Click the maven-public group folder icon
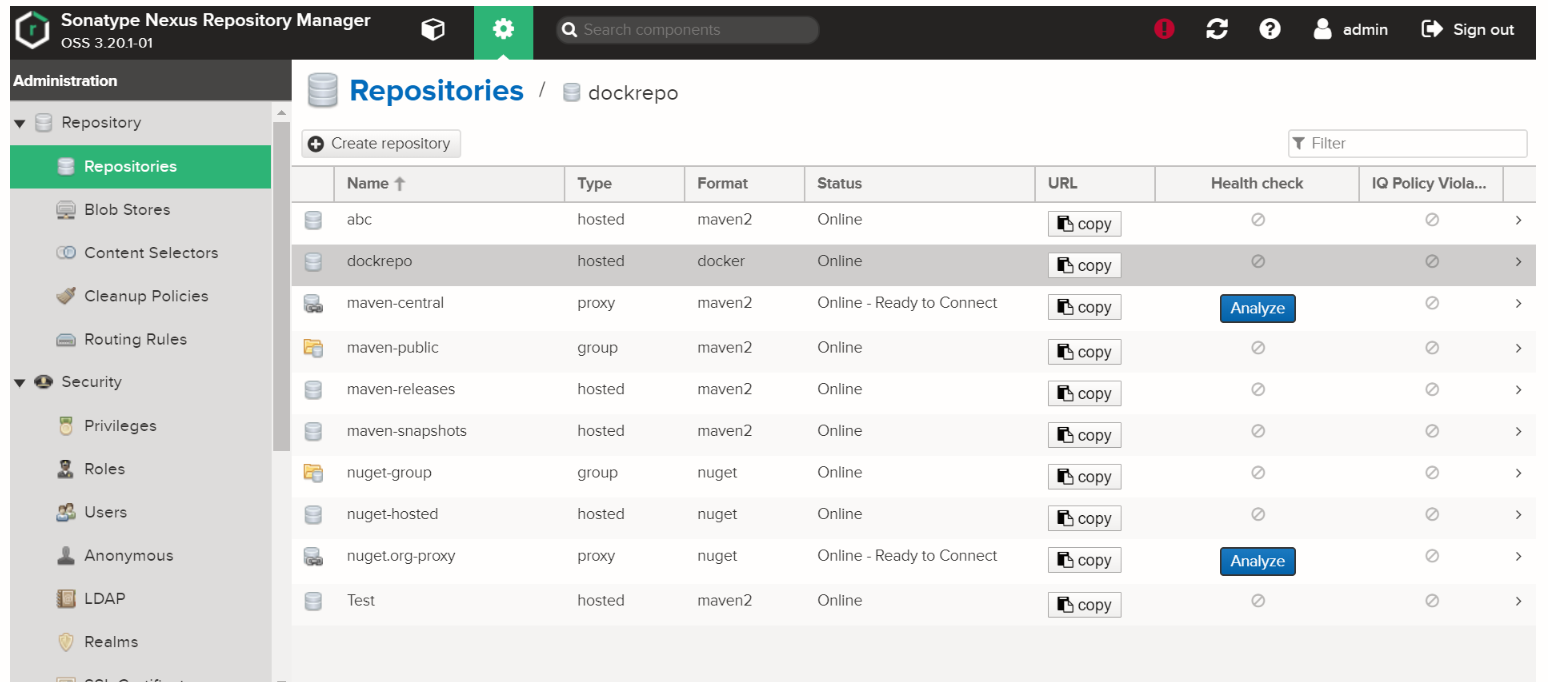Image resolution: width=1548 pixels, height=682 pixels. pyautogui.click(x=313, y=348)
